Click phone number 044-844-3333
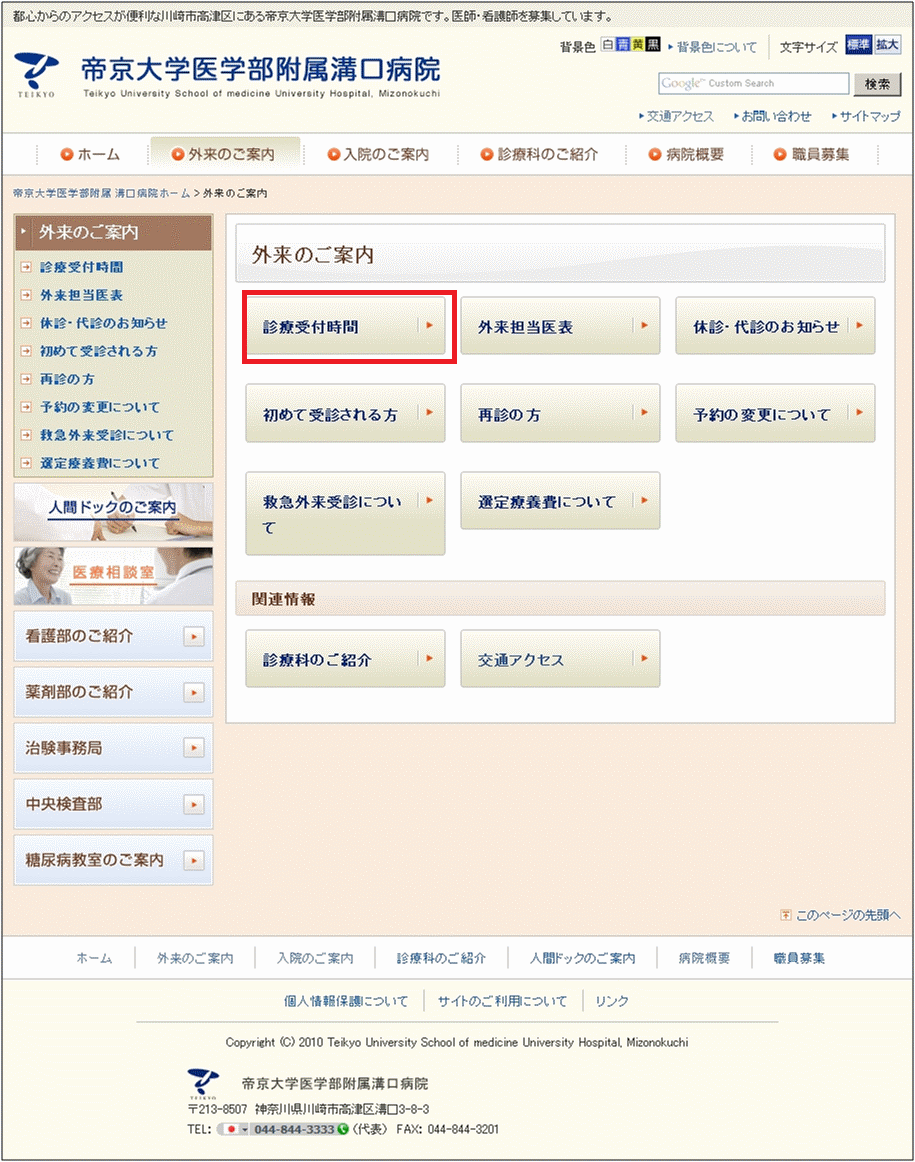Viewport: 915px width, 1162px height. 294,1129
